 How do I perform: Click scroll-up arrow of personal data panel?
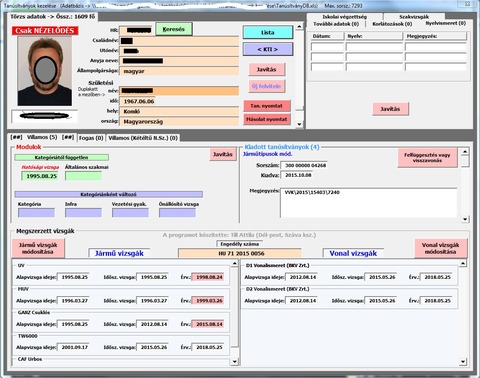pos(299,27)
